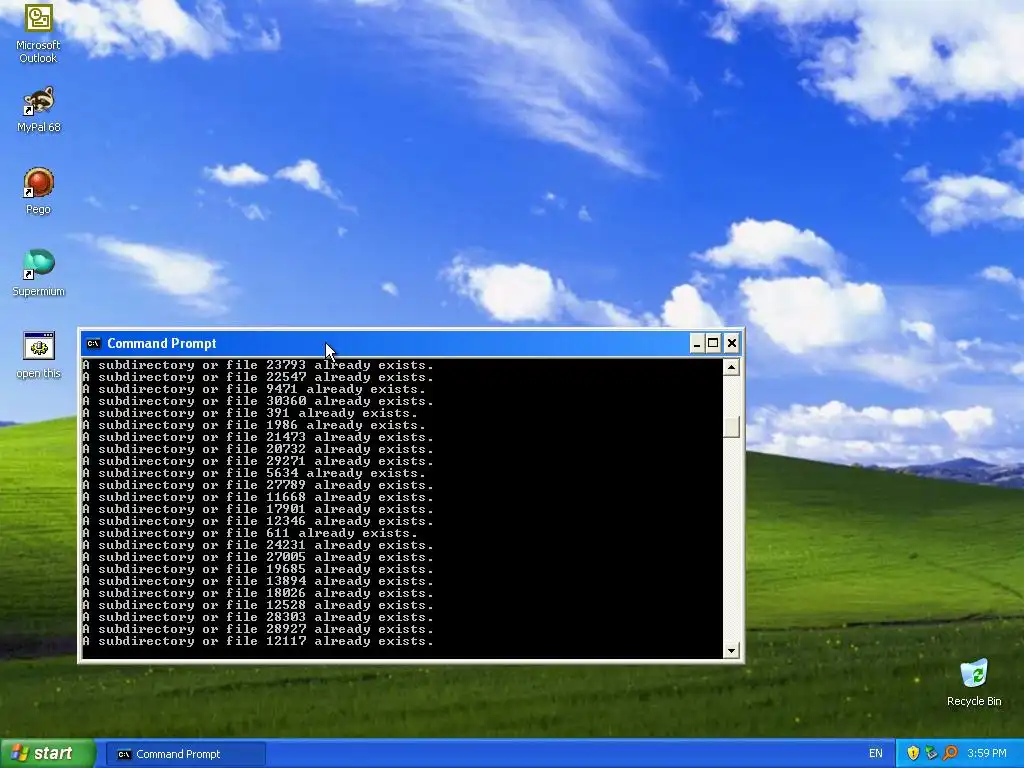This screenshot has width=1024, height=768.
Task: Click the line mentioning file 1986
Action: (254, 425)
